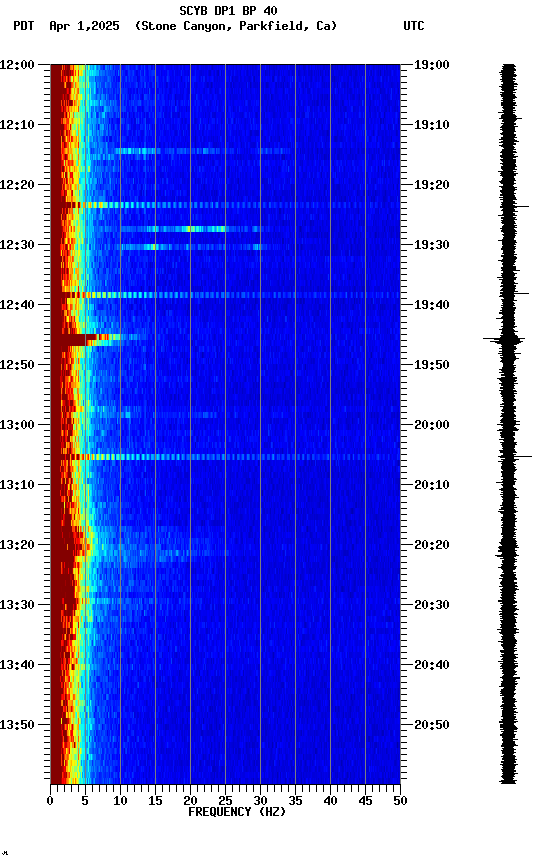The image size is (552, 864).
Task: Click the 19:50 UTC time label
Action: [432, 365]
